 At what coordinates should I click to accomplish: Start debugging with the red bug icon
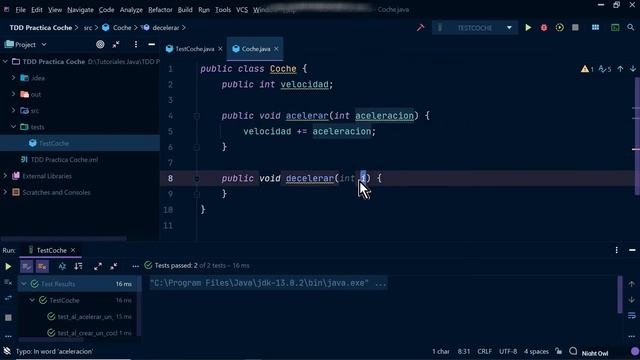coord(544,28)
